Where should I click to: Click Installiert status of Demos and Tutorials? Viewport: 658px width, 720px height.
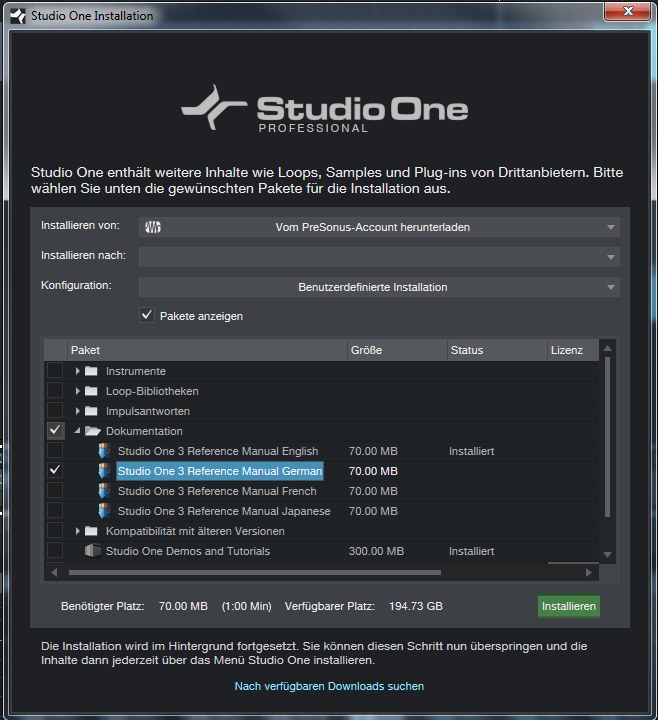click(472, 551)
